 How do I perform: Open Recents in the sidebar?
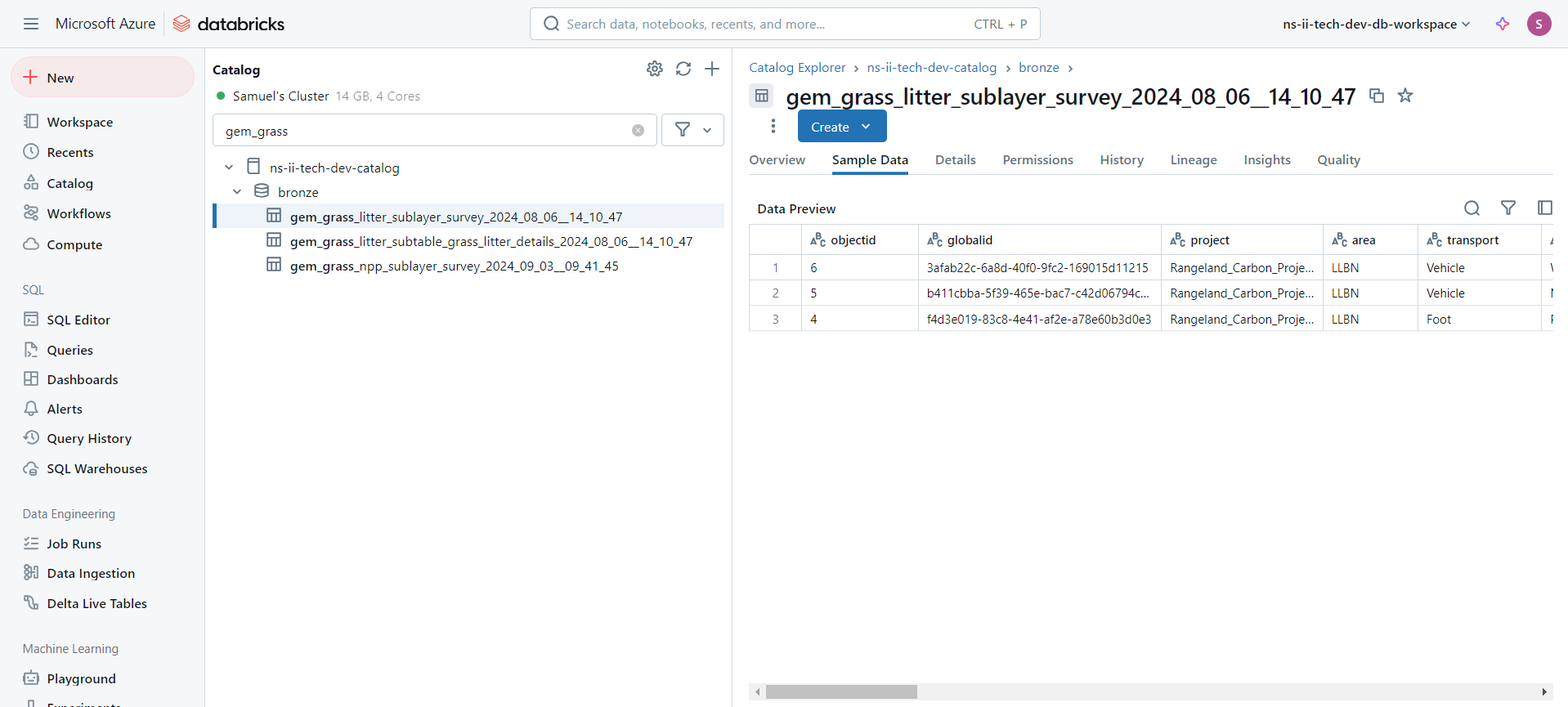coord(70,152)
